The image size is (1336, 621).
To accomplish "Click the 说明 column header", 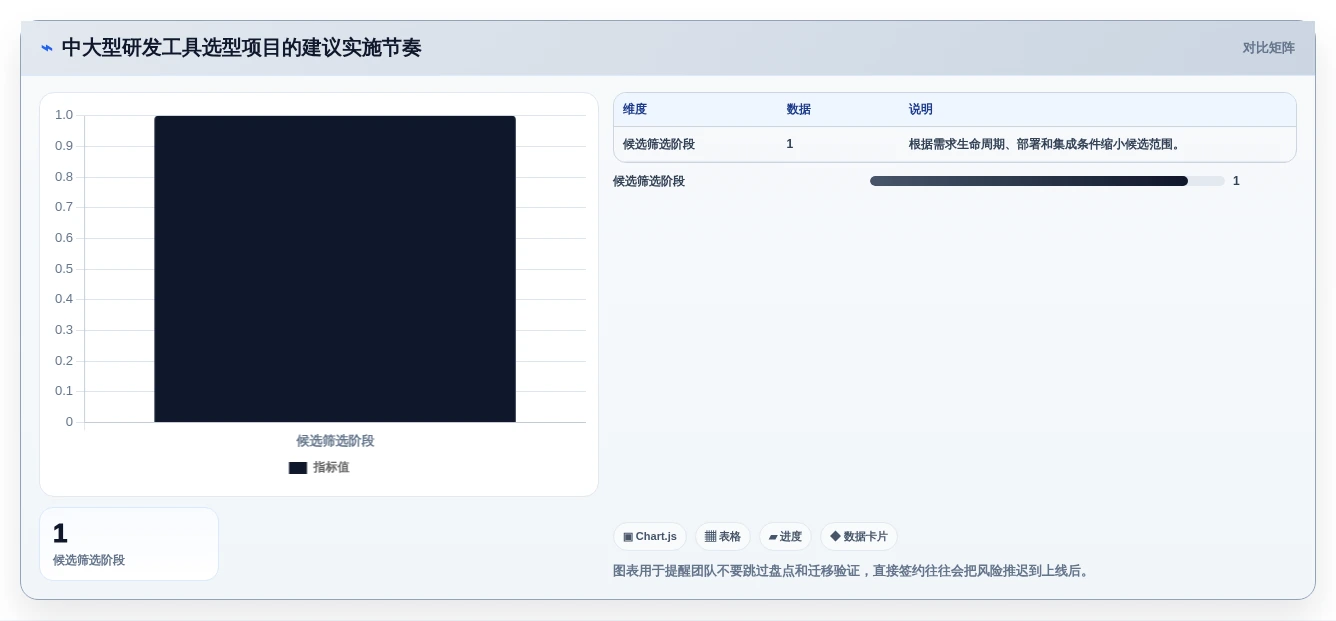I will coord(921,110).
